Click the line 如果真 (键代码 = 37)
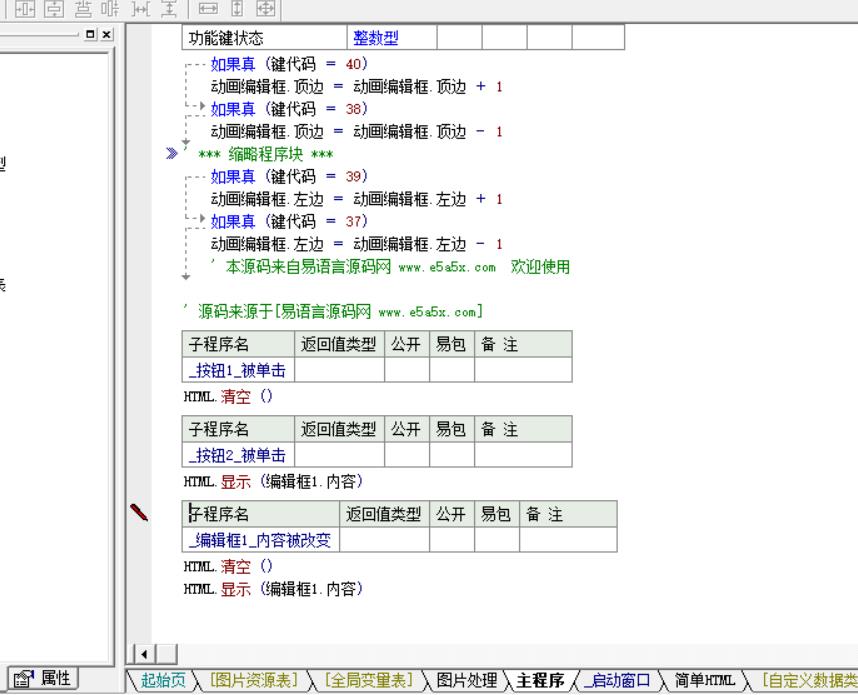The height and width of the screenshot is (695, 858). (x=289, y=222)
